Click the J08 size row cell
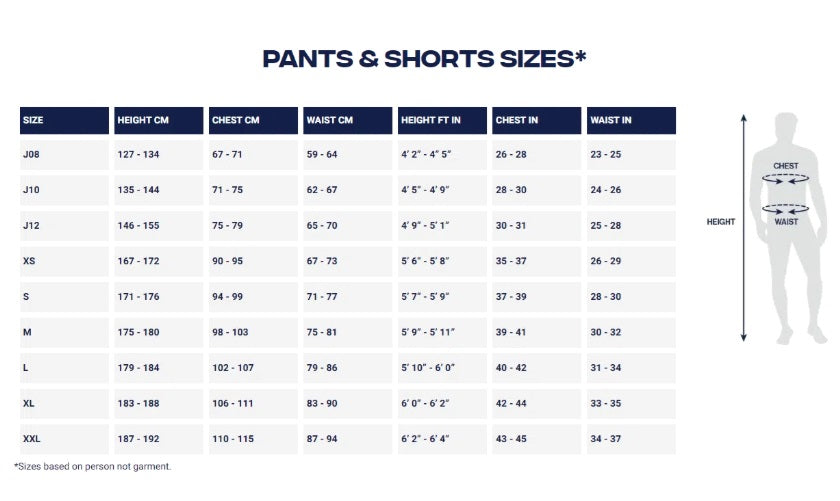This screenshot has width=840, height=501. tap(64, 155)
